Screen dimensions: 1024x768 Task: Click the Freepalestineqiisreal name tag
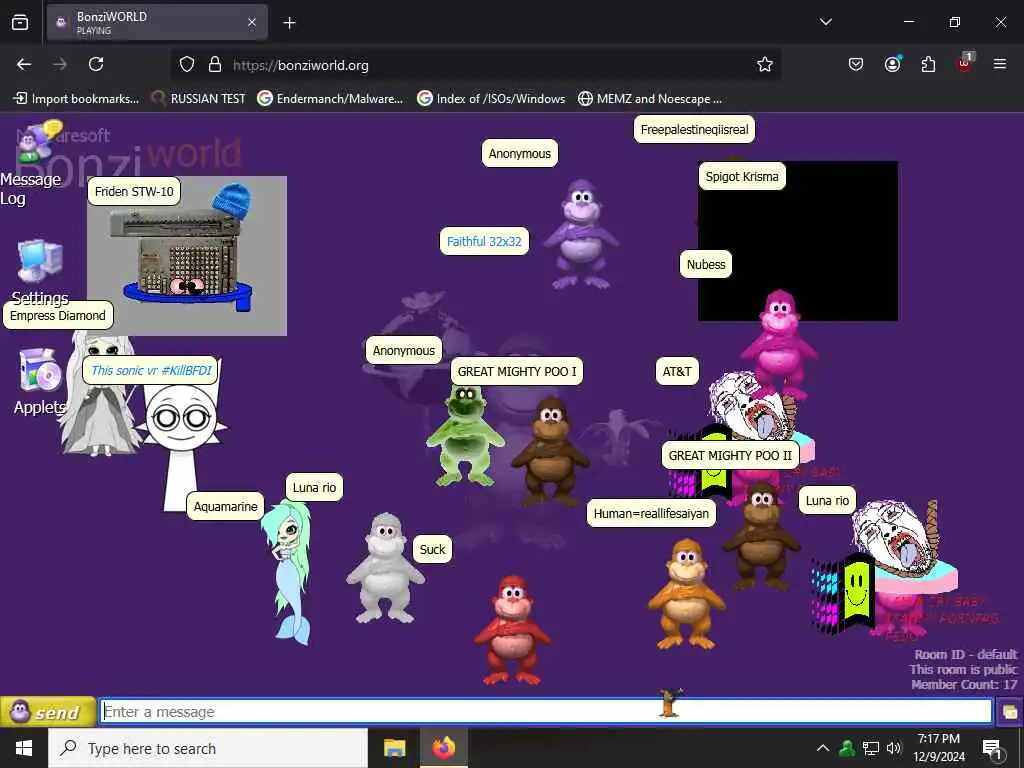pos(694,129)
